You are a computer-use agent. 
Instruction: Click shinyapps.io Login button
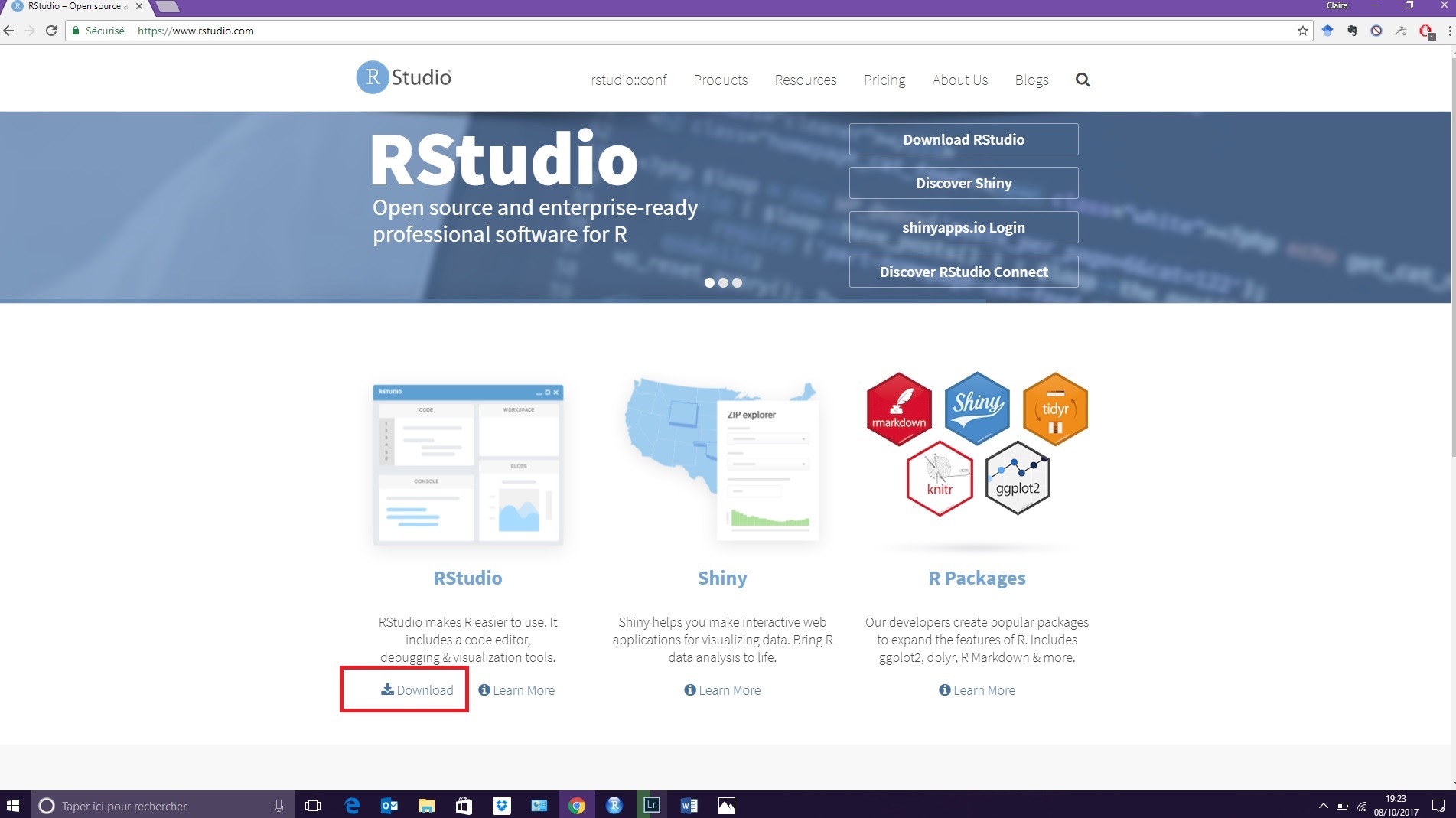point(964,227)
